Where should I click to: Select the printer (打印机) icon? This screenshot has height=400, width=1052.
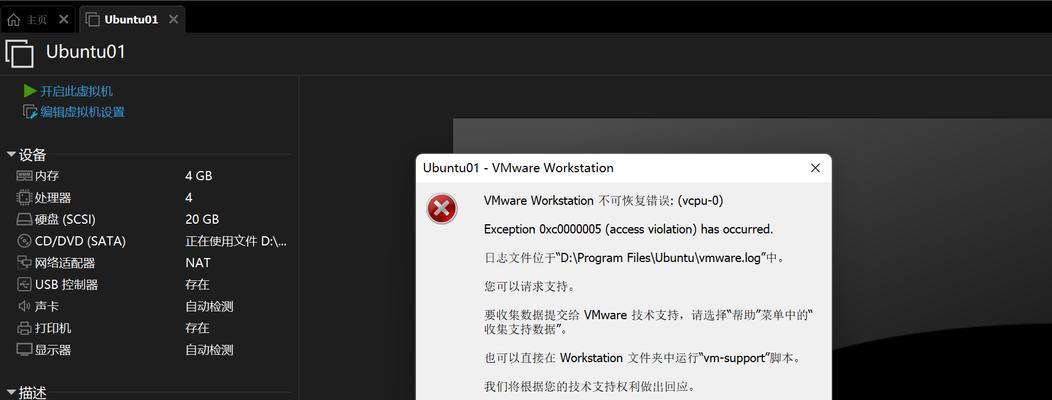pyautogui.click(x=24, y=328)
